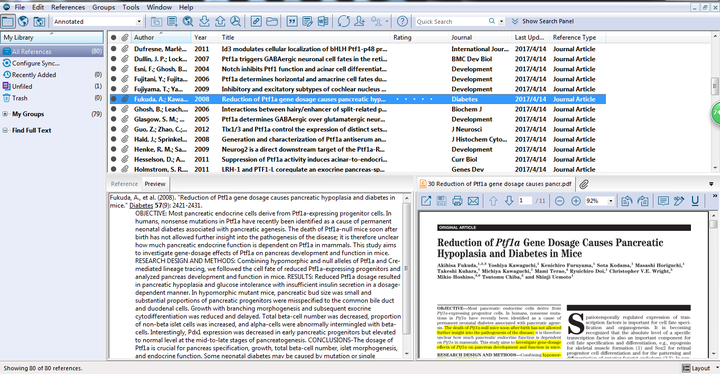Click the Copy to Local Library icon

tap(156, 21)
